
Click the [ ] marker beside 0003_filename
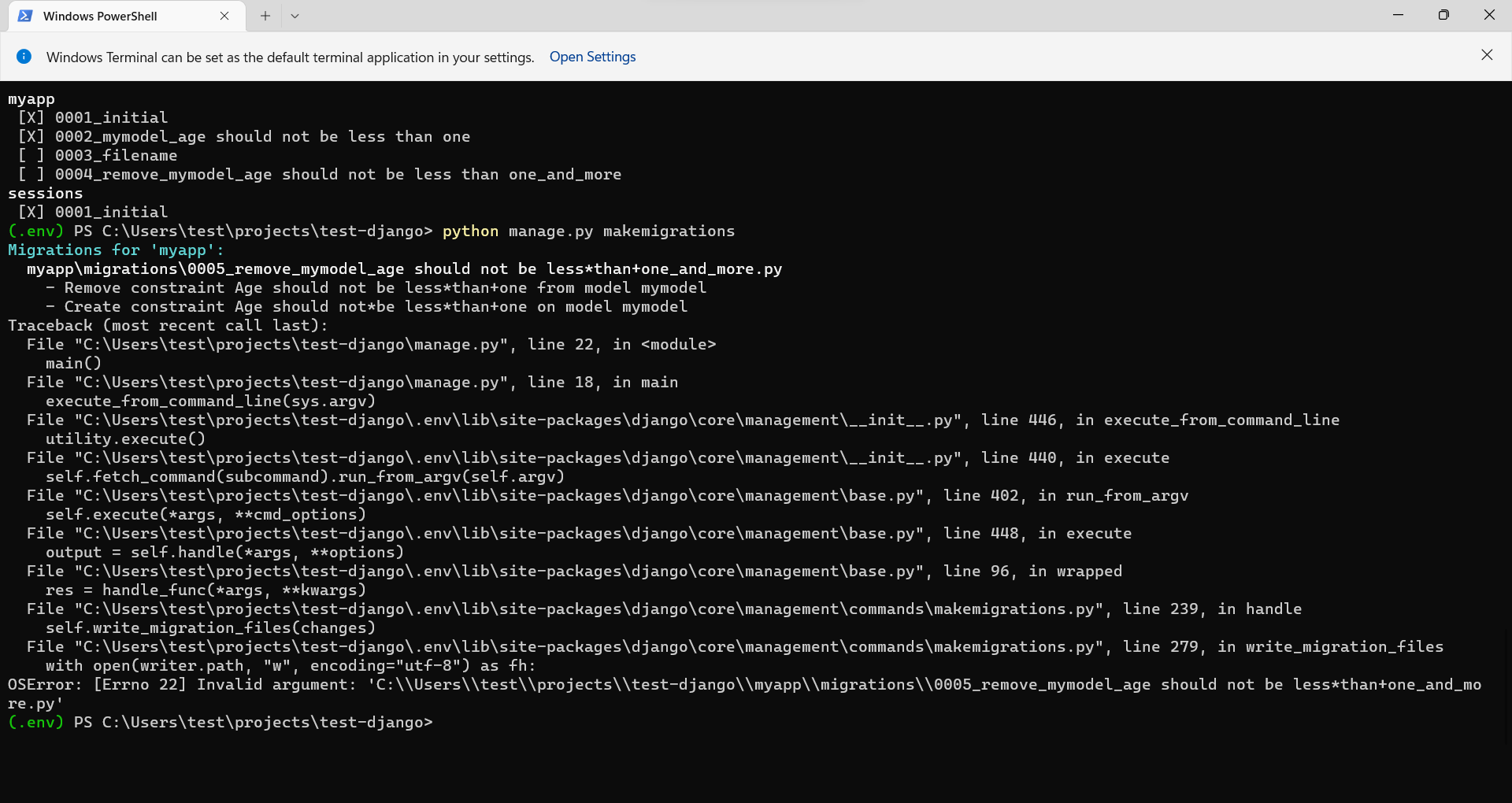pyautogui.click(x=31, y=156)
